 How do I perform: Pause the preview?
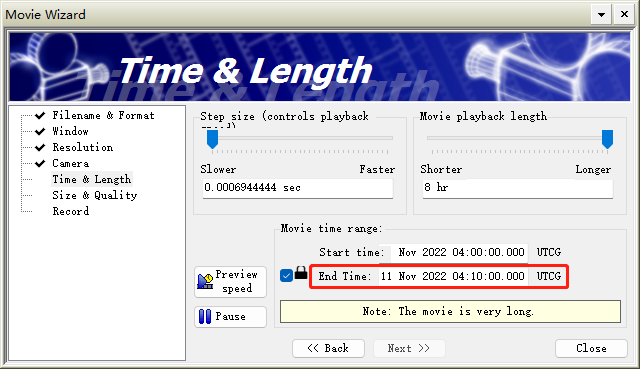pos(231,317)
